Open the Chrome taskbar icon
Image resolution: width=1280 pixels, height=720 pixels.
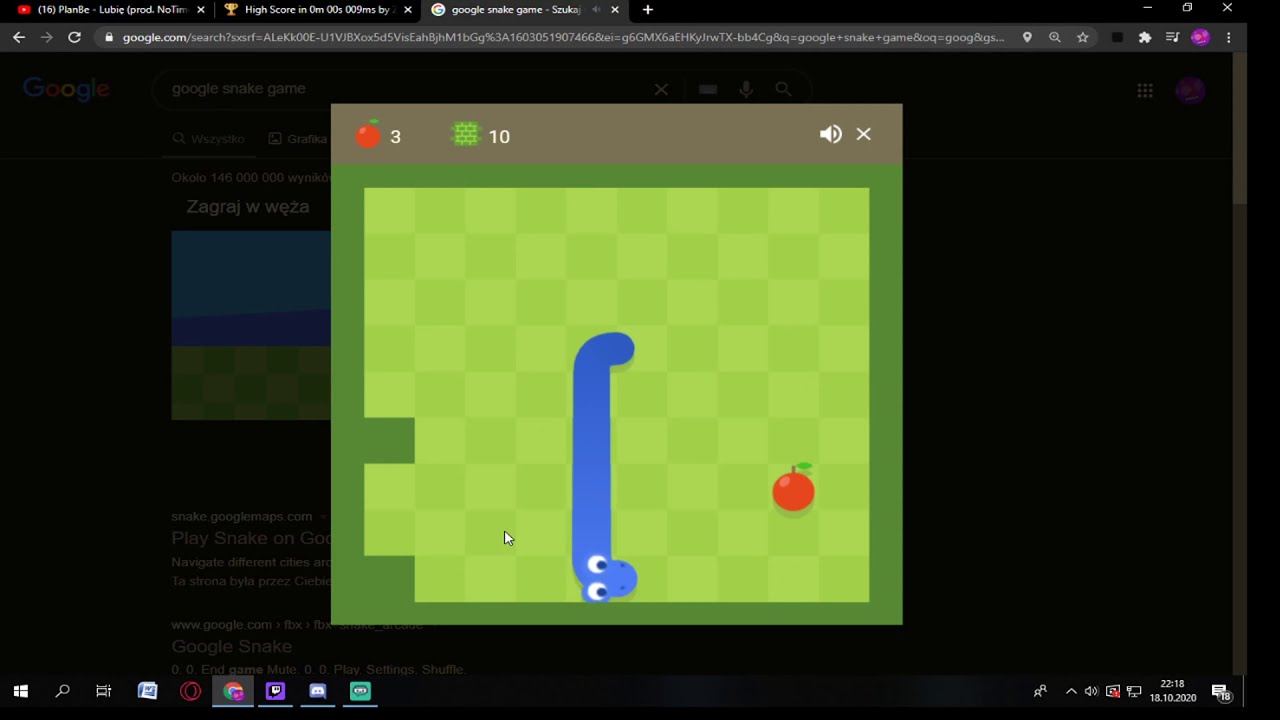click(233, 691)
